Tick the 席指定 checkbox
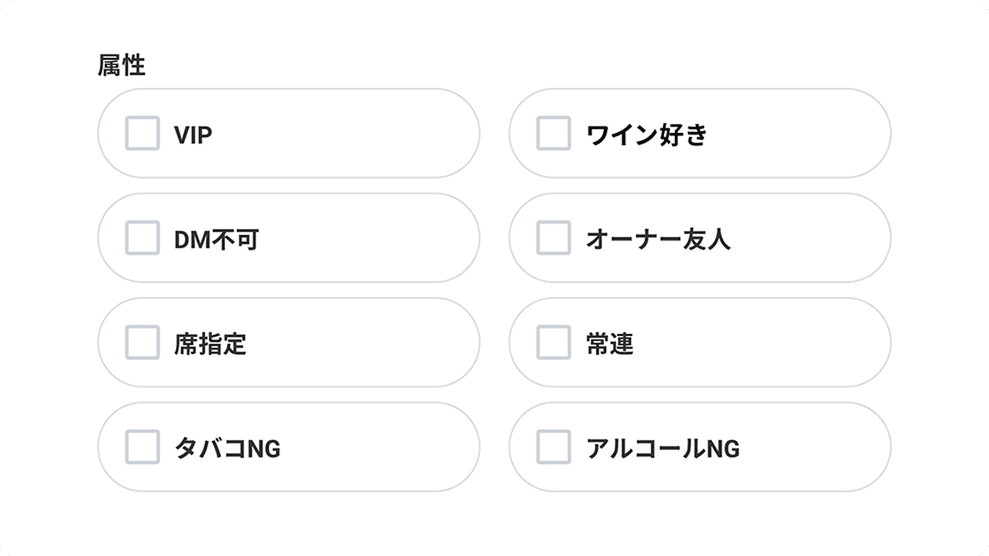 point(142,342)
